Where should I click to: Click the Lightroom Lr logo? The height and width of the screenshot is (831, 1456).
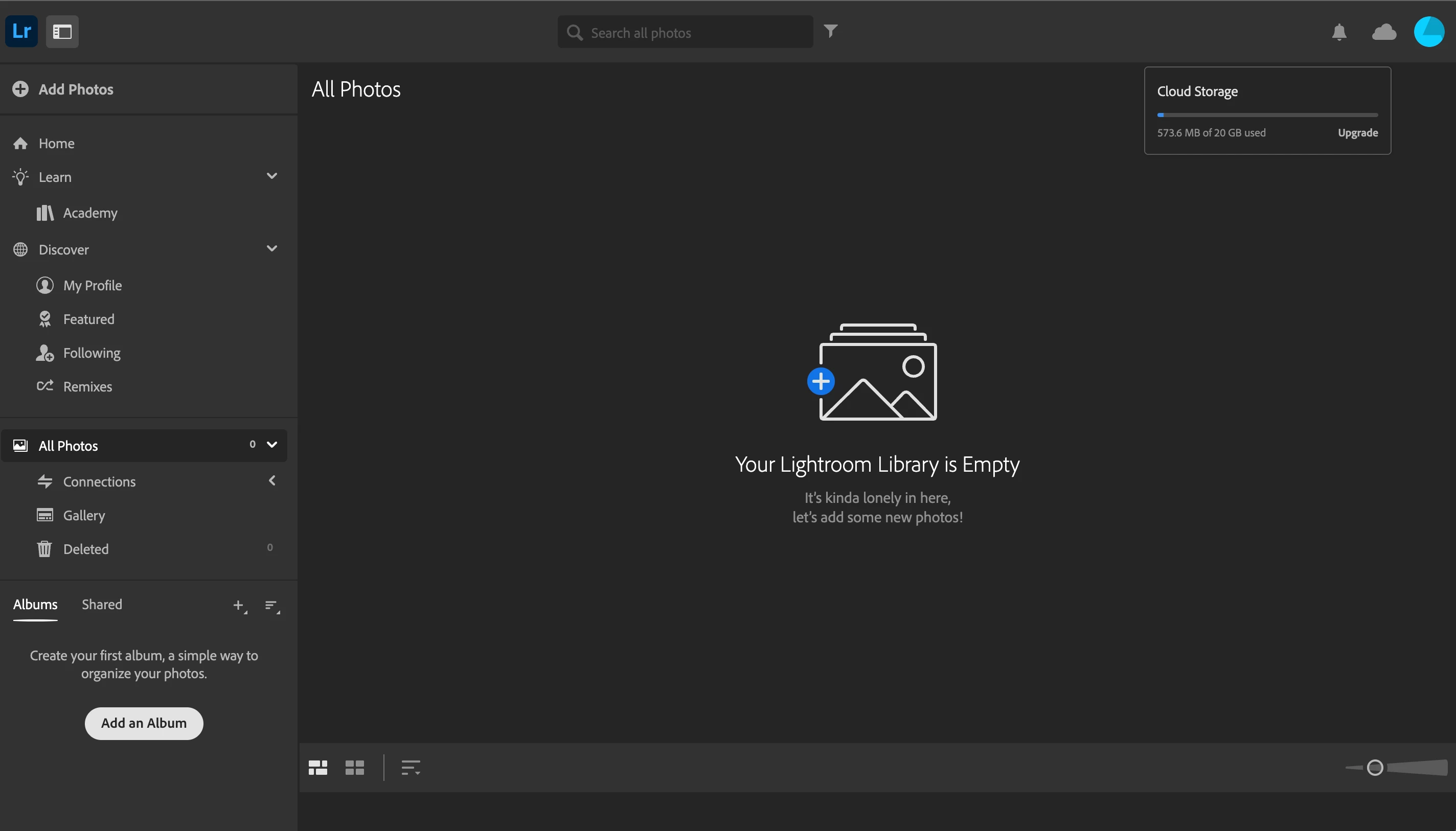(x=21, y=31)
